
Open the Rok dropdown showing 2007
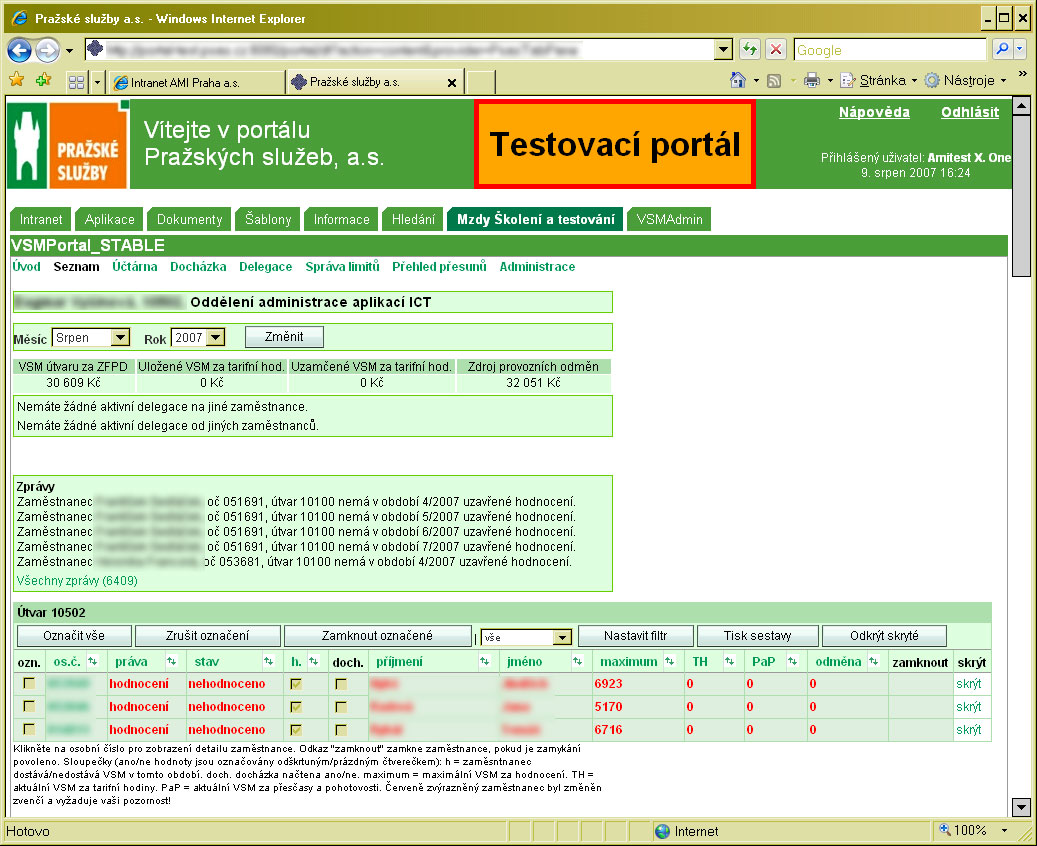pyautogui.click(x=198, y=337)
